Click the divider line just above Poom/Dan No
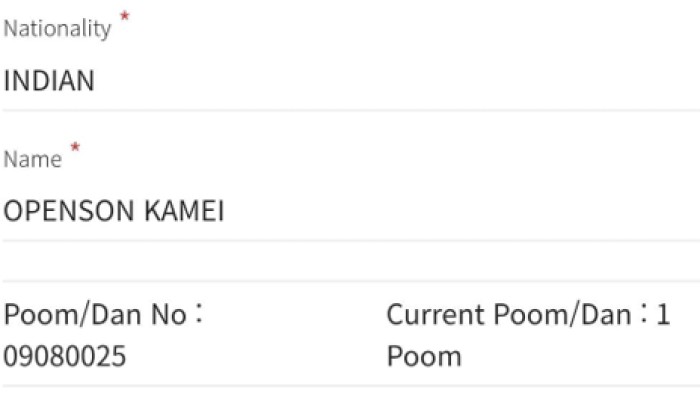Screen dimensions: 700x407 click(350, 281)
